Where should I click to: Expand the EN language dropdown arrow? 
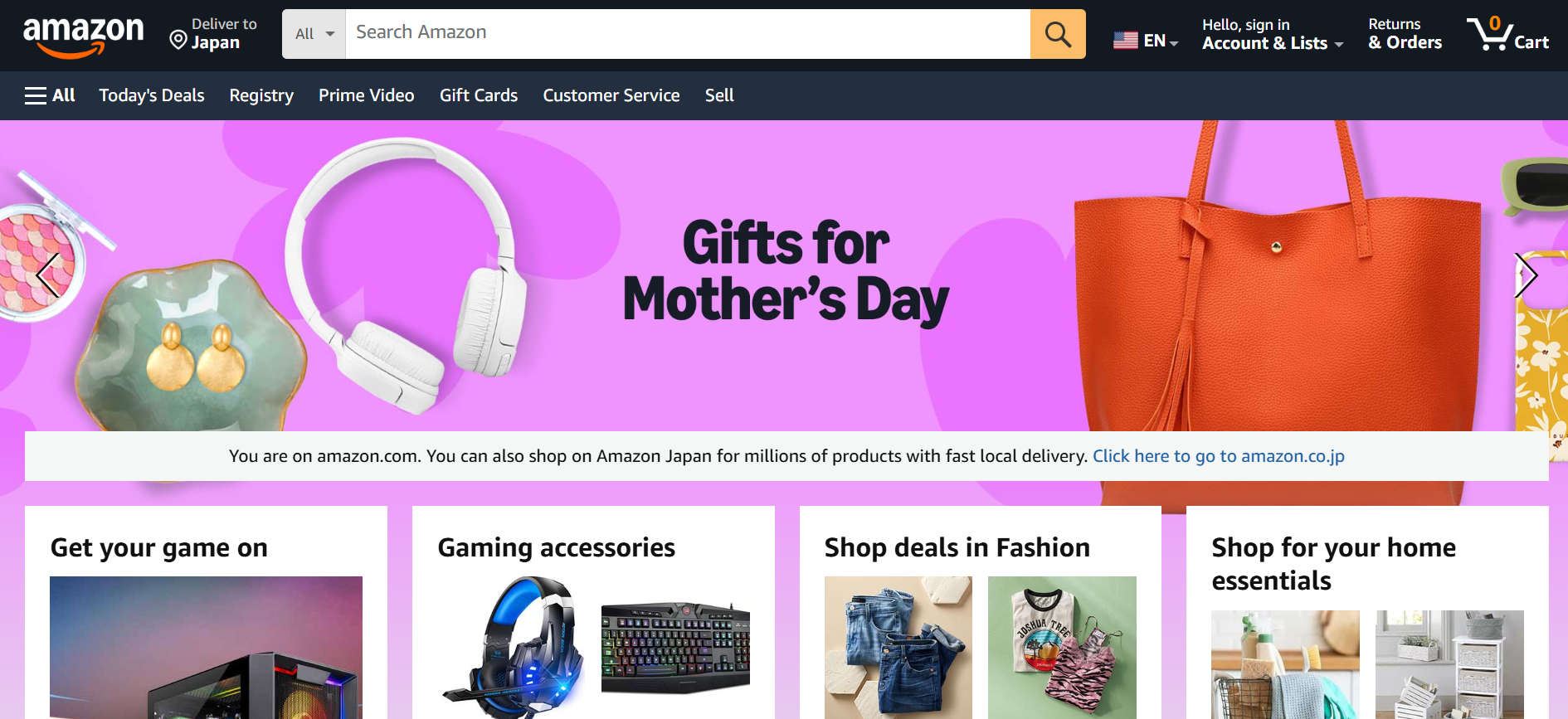pos(1174,43)
